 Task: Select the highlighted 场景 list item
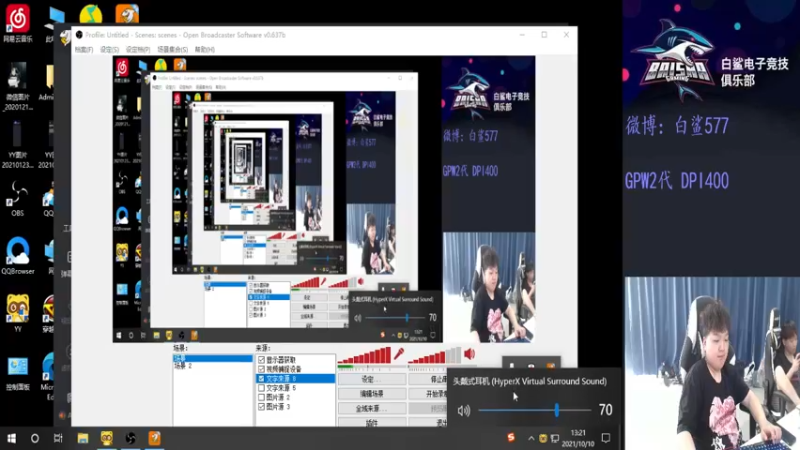(213, 358)
